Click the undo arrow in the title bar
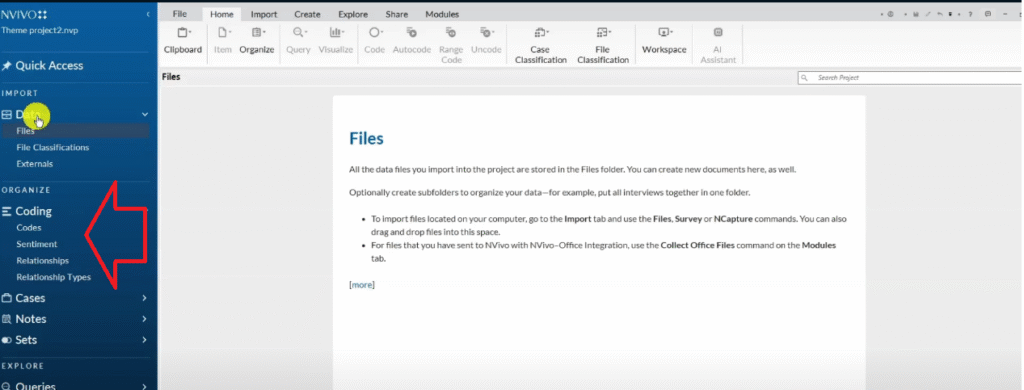Image resolution: width=1024 pixels, height=390 pixels. coord(940,14)
